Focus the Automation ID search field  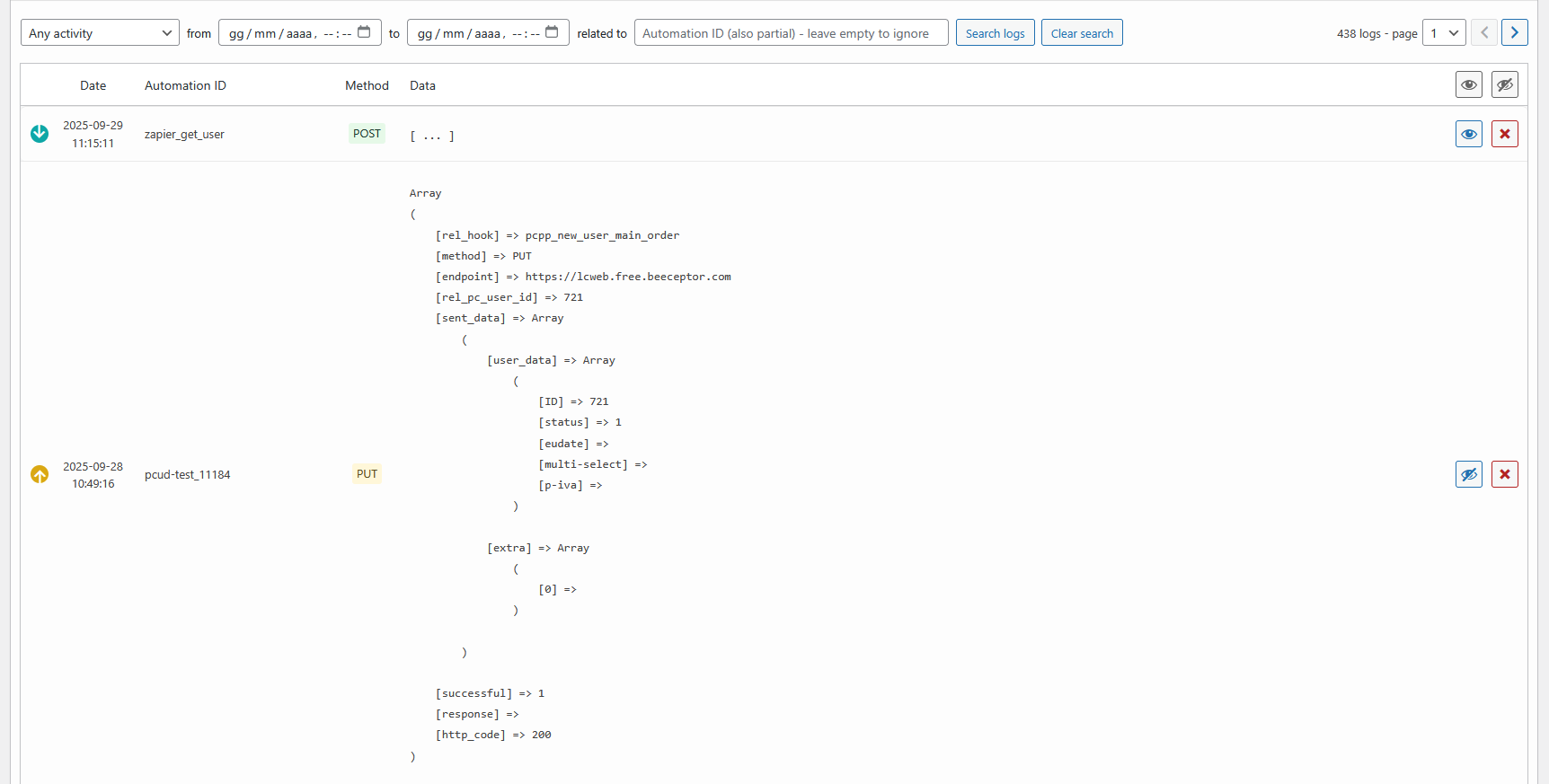pos(791,33)
